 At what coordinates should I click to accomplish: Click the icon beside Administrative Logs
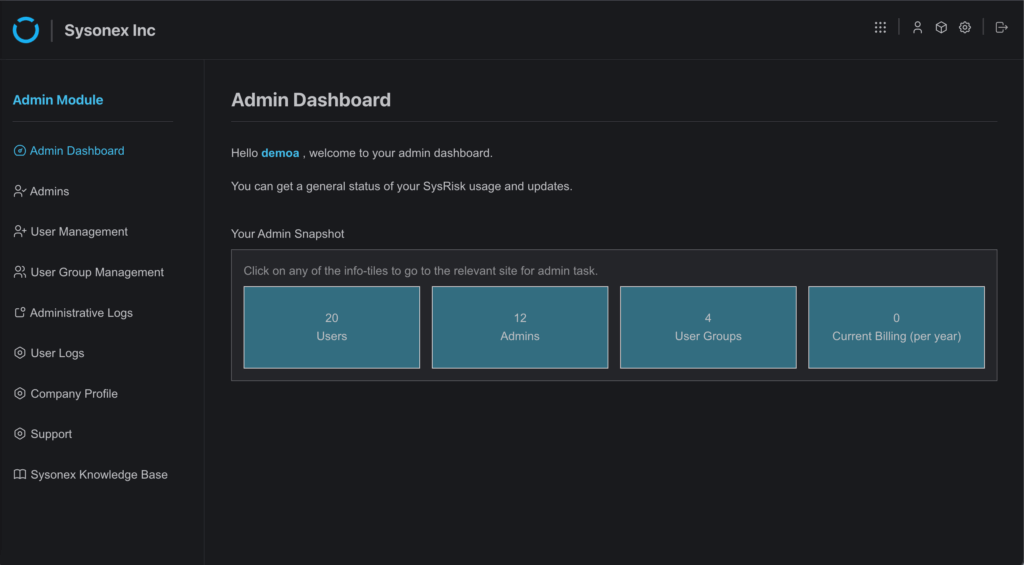coord(20,313)
